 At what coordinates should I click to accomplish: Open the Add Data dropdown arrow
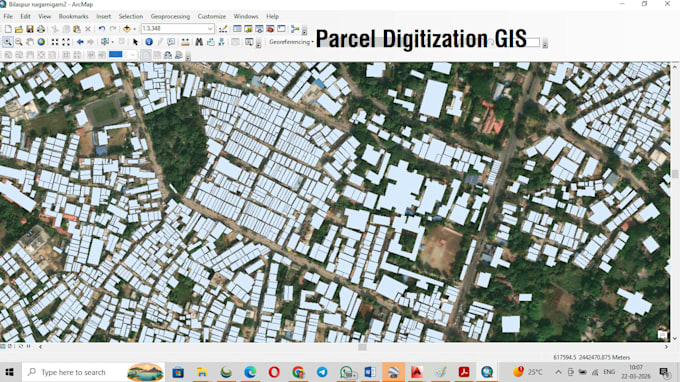(134, 29)
